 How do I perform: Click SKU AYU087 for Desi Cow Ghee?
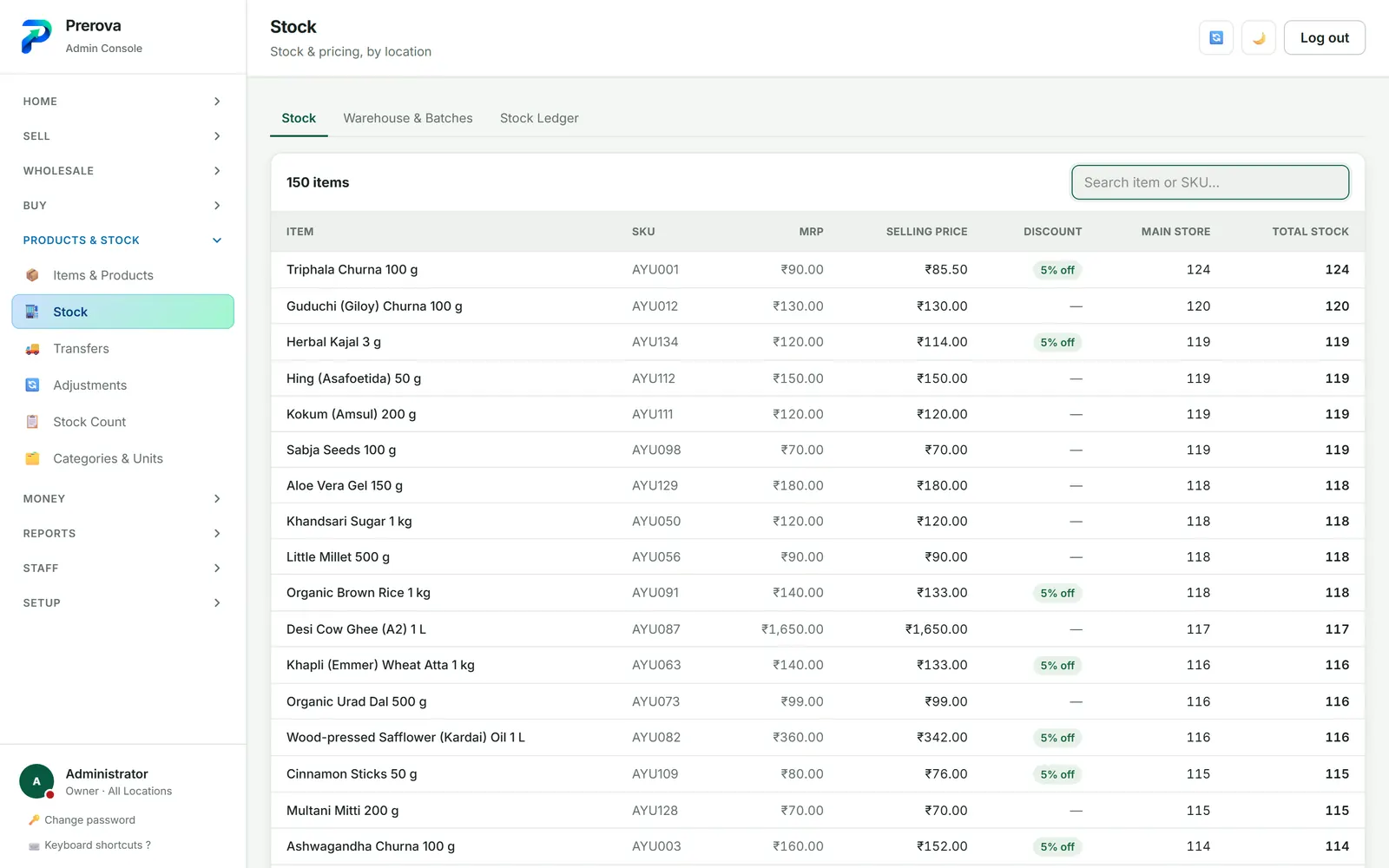(x=656, y=629)
